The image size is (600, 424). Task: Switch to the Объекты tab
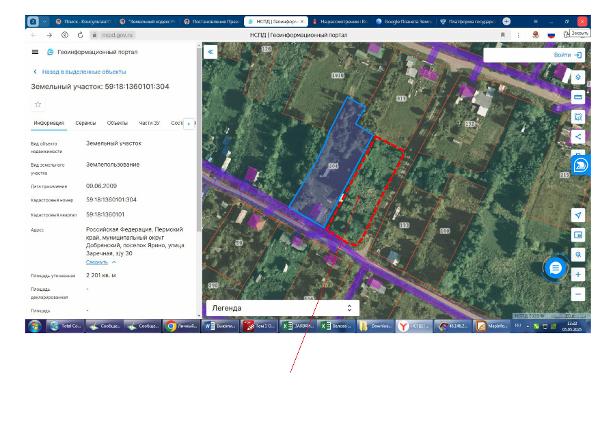pos(117,123)
